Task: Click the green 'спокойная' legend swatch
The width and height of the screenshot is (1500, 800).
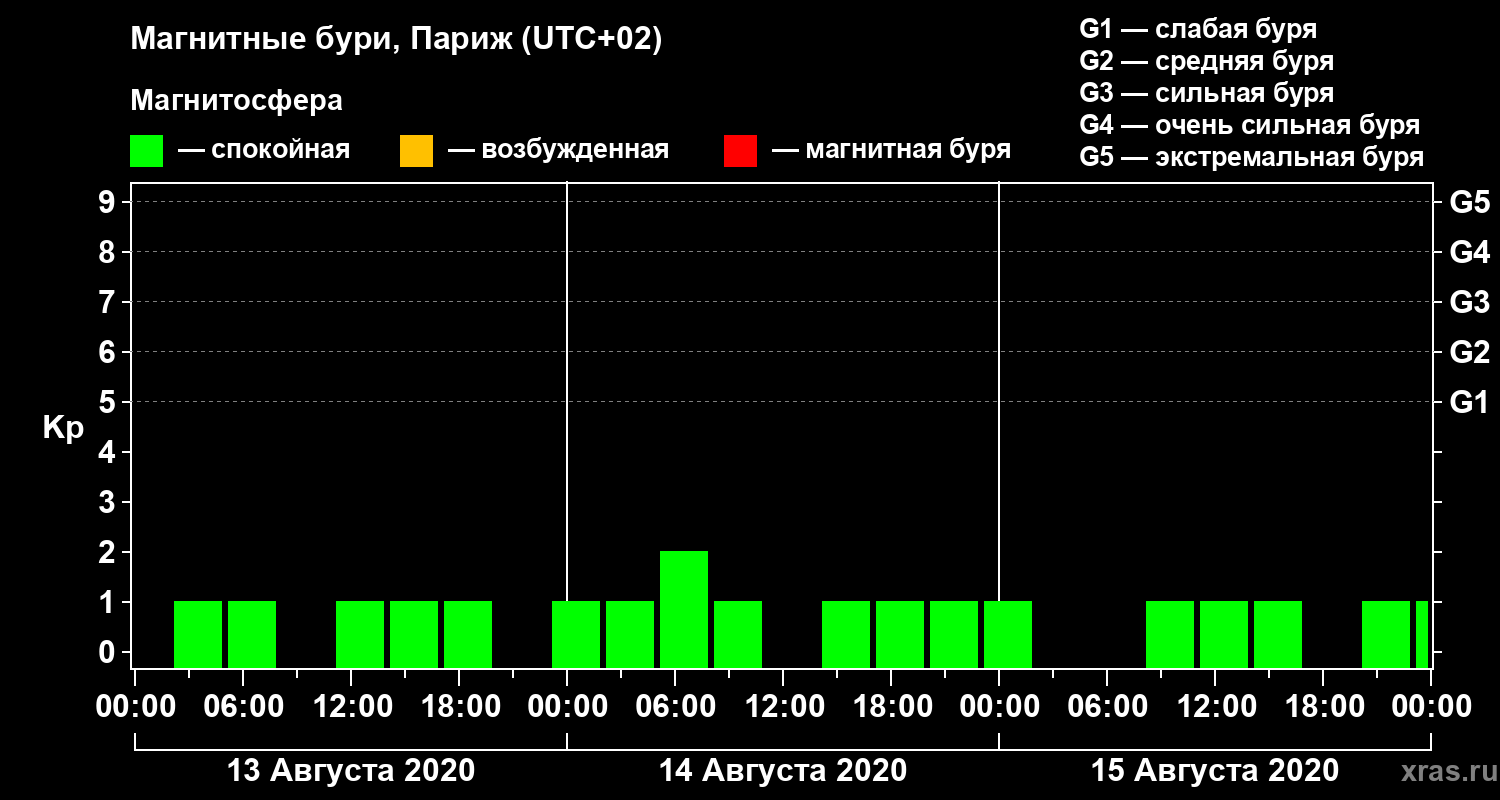Action: pos(146,151)
